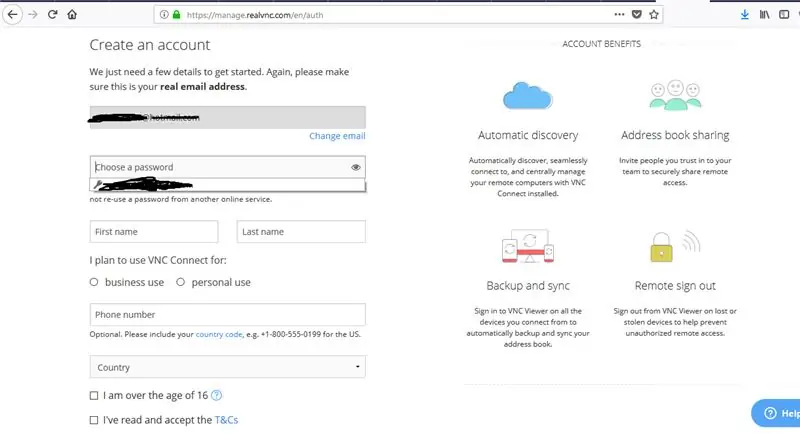The width and height of the screenshot is (800, 435).
Task: Bookmark this page with the star icon
Action: pos(654,14)
